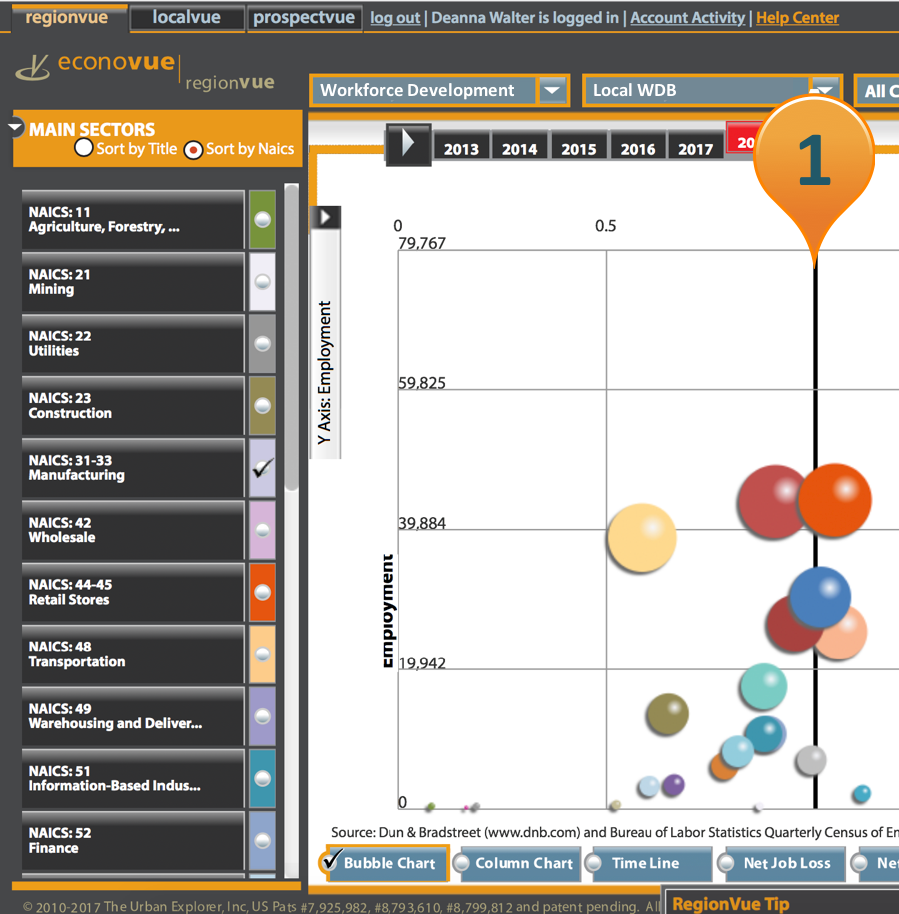
Task: Open the Local WDB dropdown
Action: pyautogui.click(x=823, y=90)
